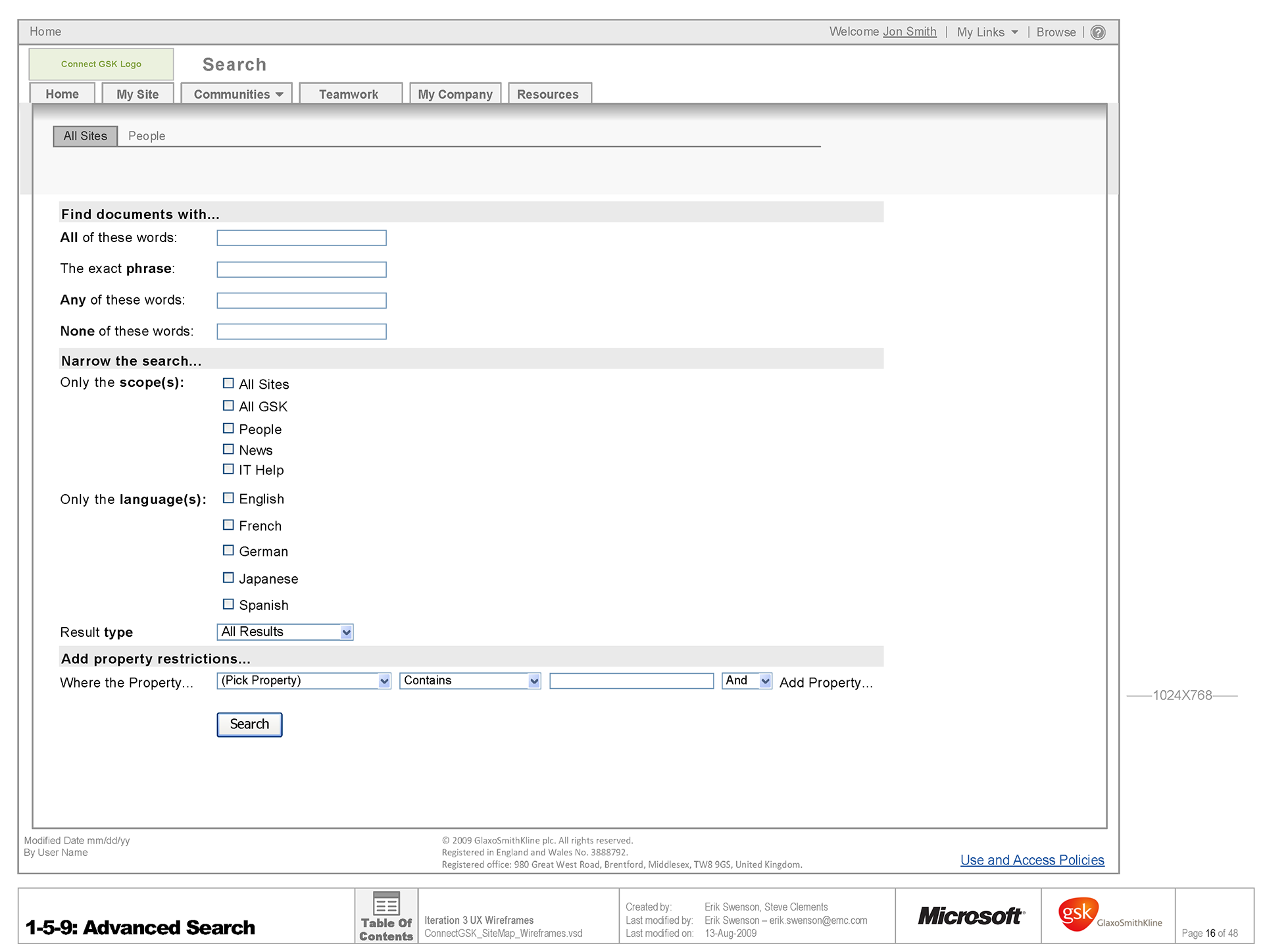Check the News scope checkbox
Image resolution: width=1263 pixels, height=952 pixels.
pos(228,449)
